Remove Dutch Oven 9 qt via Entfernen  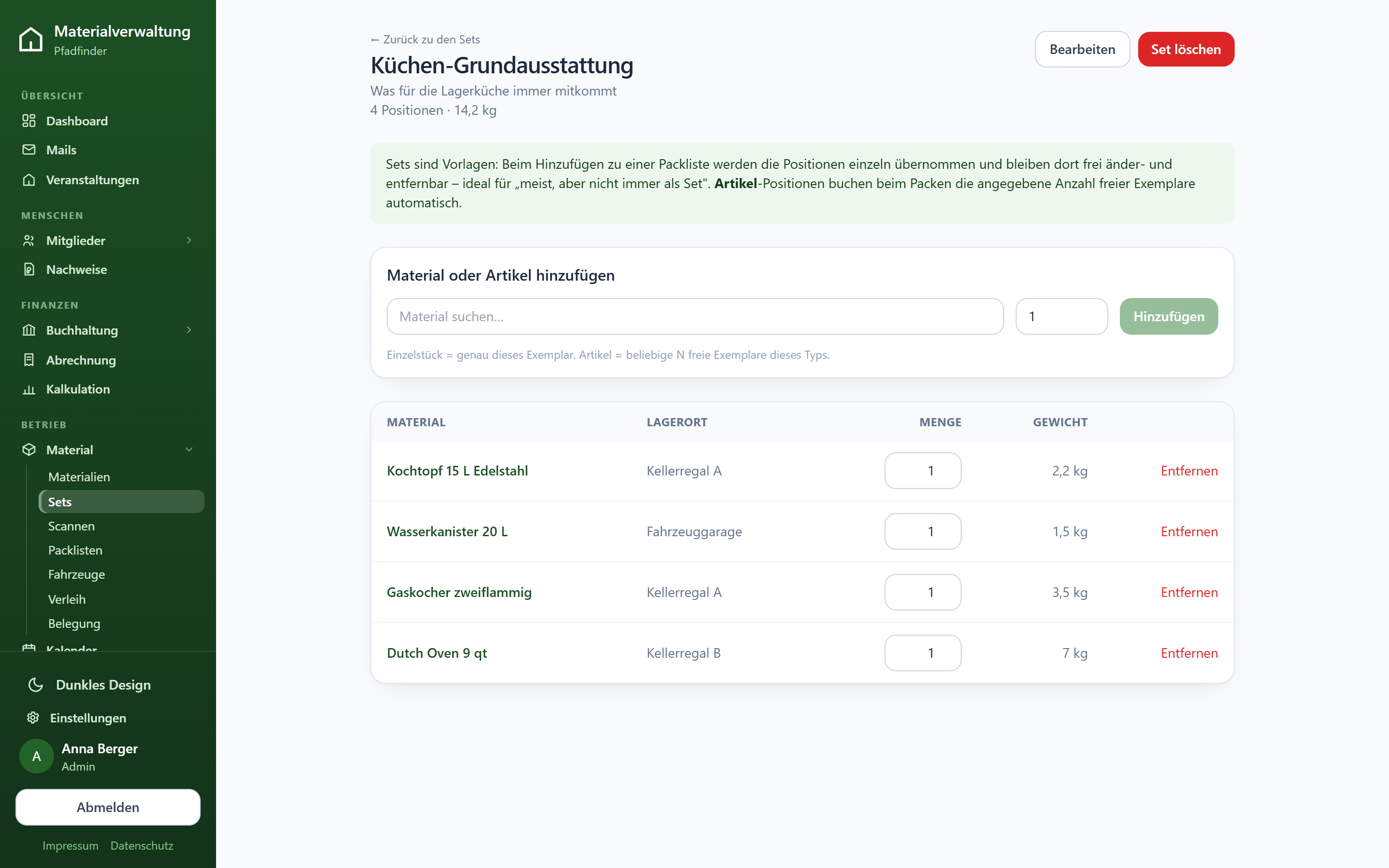click(x=1189, y=653)
